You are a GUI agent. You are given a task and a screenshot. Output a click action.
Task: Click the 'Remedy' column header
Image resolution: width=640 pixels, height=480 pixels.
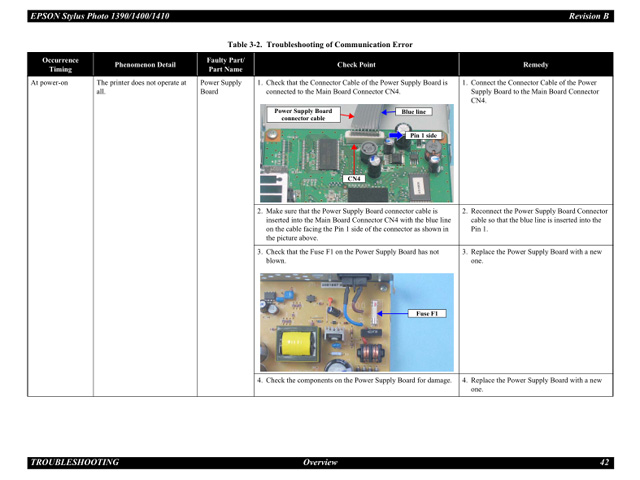pos(535,64)
